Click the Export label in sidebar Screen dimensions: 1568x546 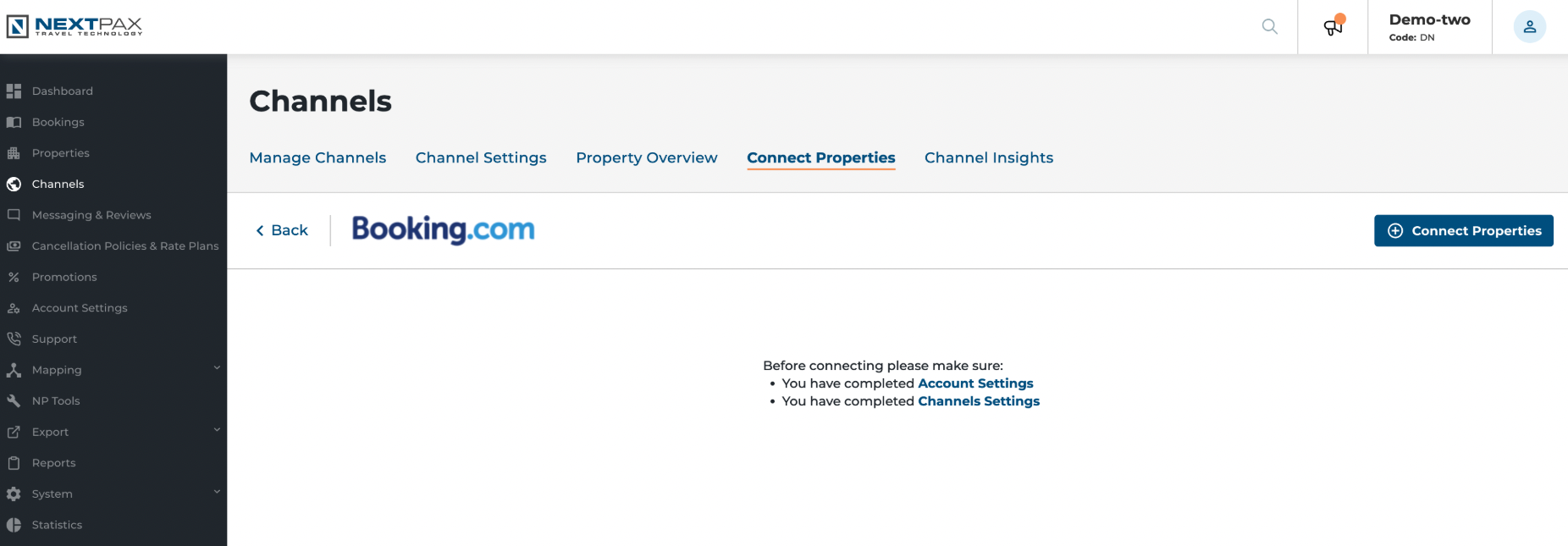(50, 432)
